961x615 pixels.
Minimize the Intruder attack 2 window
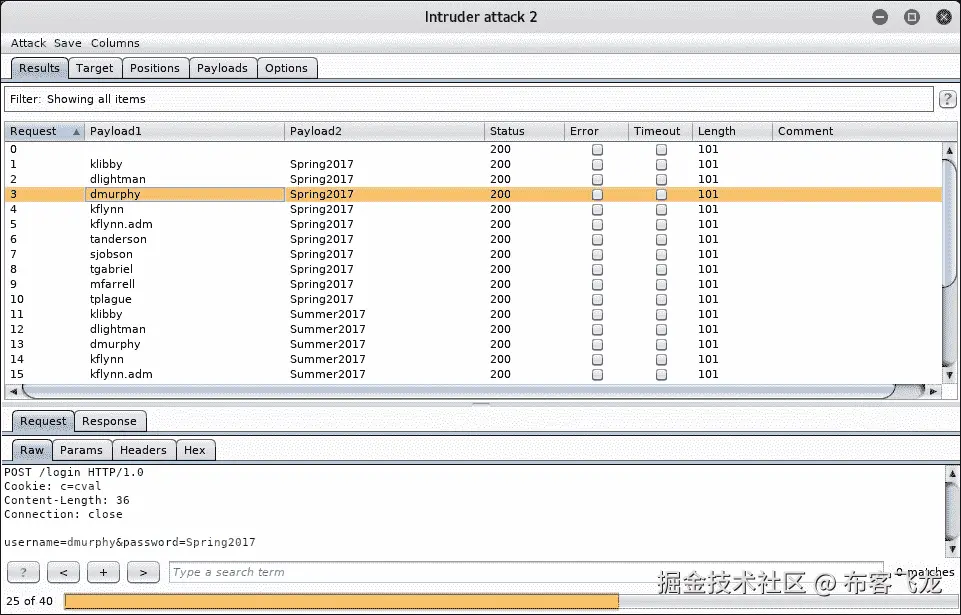click(880, 17)
